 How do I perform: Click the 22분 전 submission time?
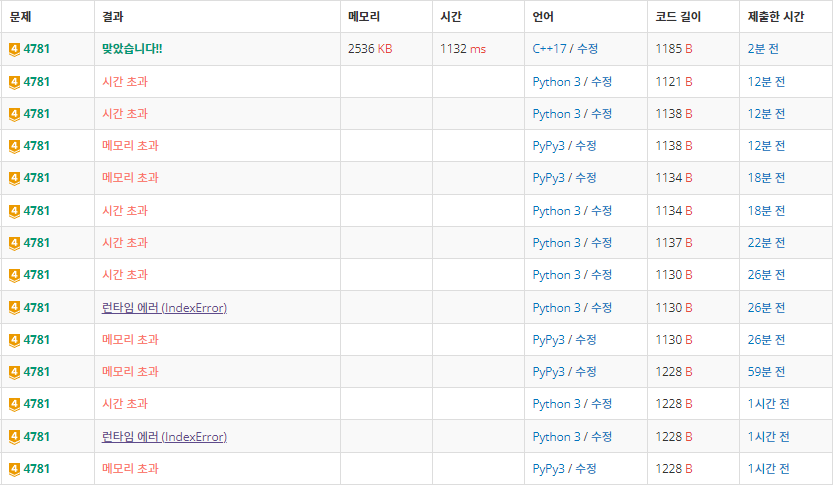tap(766, 243)
